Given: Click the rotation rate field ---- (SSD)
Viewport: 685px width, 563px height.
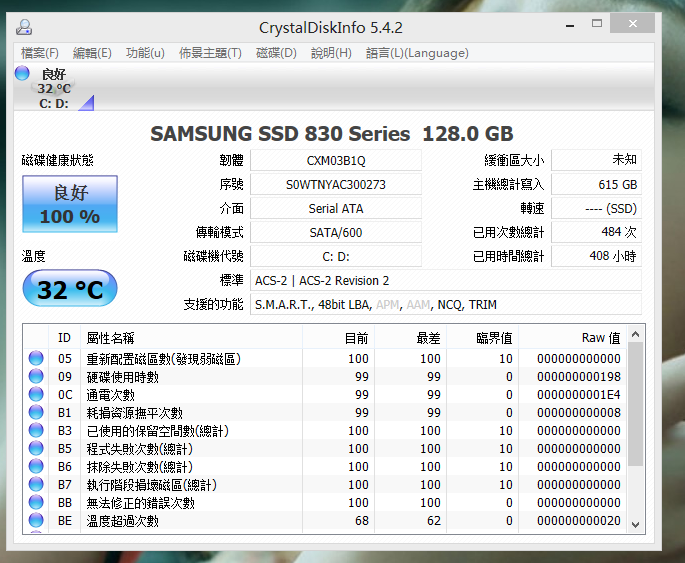Looking at the screenshot, I should [596, 208].
